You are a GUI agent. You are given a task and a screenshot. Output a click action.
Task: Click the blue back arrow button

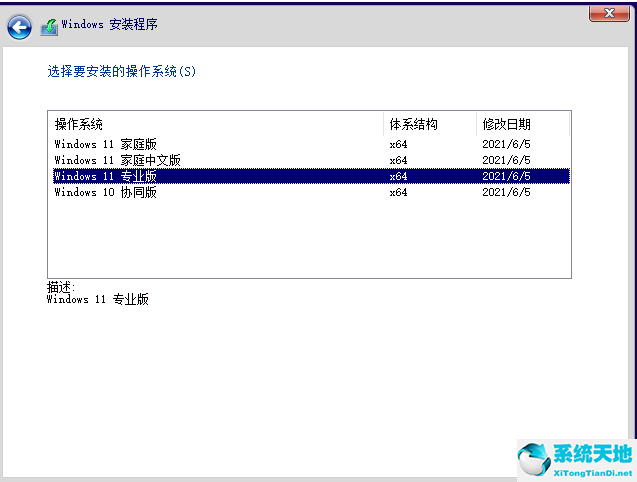point(19,27)
